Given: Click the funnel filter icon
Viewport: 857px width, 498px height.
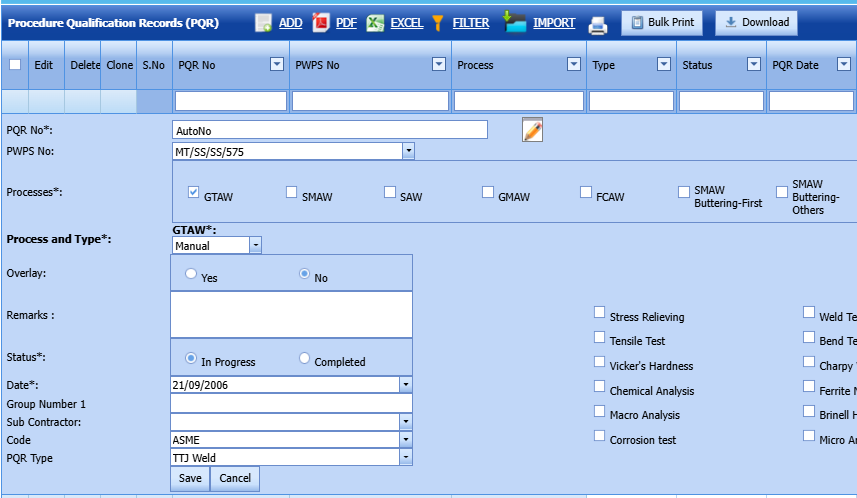Looking at the screenshot, I should [x=437, y=23].
